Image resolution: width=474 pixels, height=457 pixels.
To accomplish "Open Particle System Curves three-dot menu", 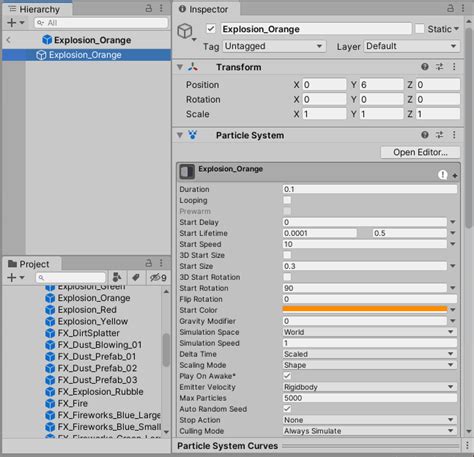I will [467, 445].
